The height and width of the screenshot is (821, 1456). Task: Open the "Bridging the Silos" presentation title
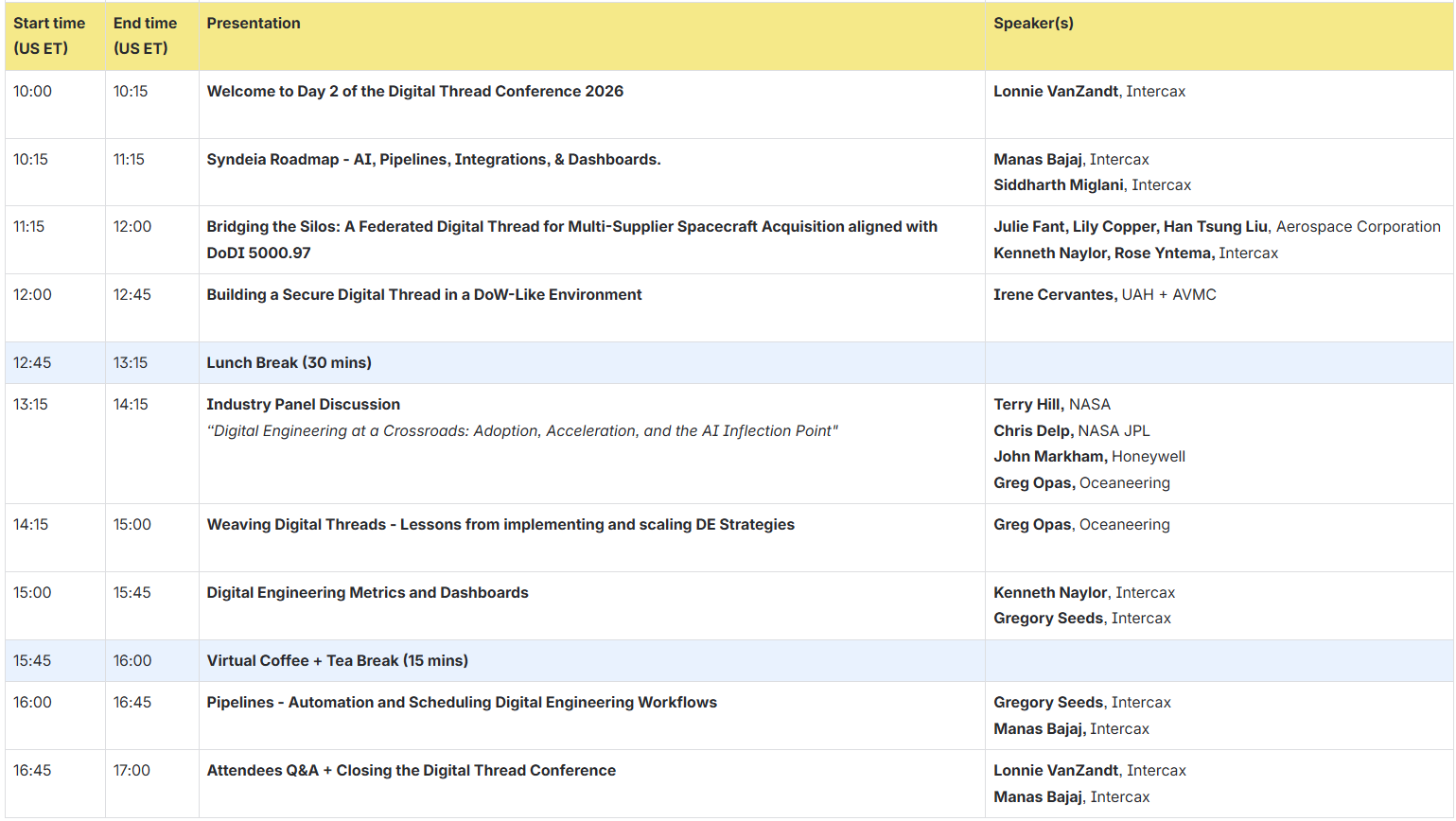[x=572, y=240]
